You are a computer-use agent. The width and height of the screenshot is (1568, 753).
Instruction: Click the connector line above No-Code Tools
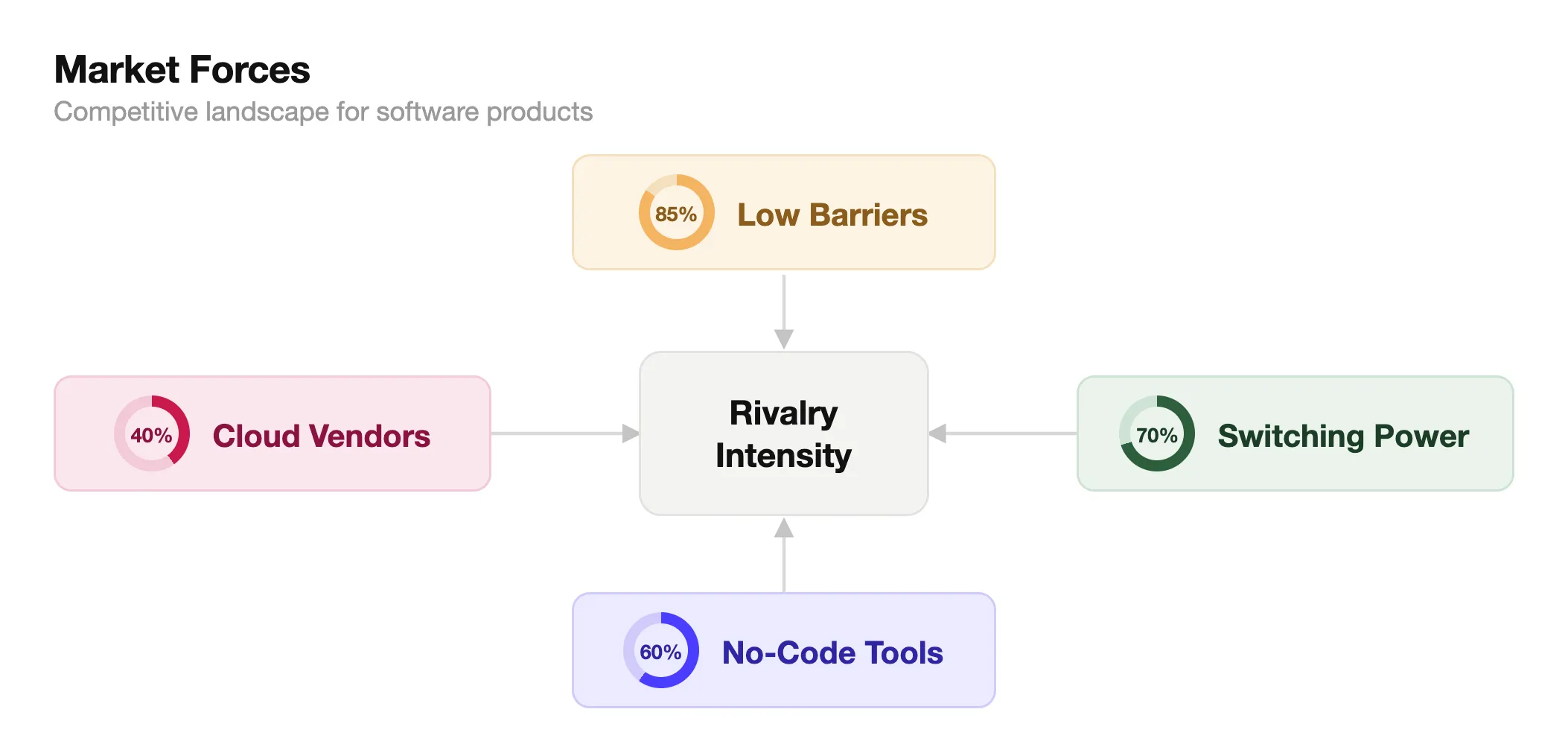point(784,565)
